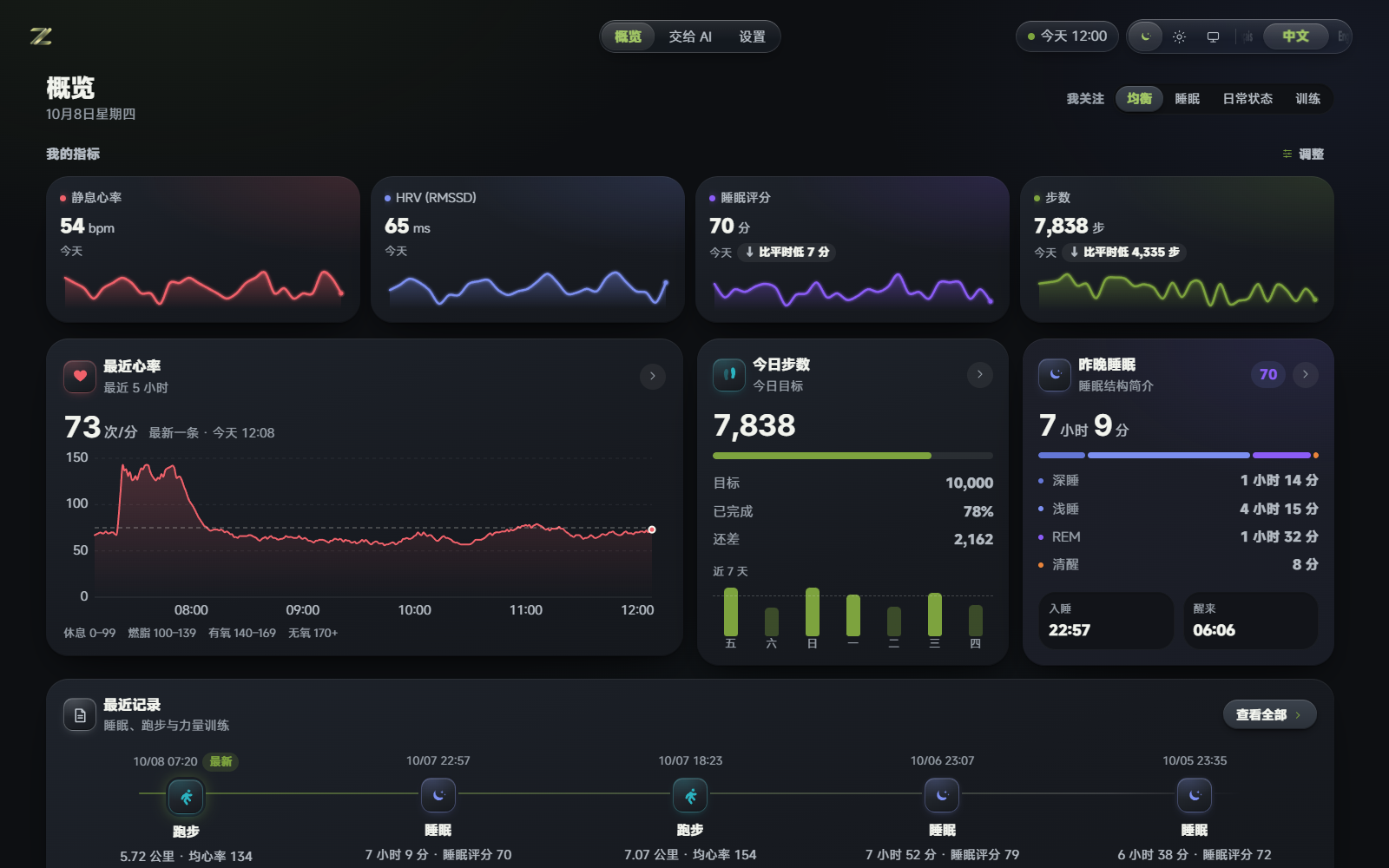Viewport: 1389px width, 868px height.
Task: Select the 我关注 filter
Action: (x=1085, y=99)
